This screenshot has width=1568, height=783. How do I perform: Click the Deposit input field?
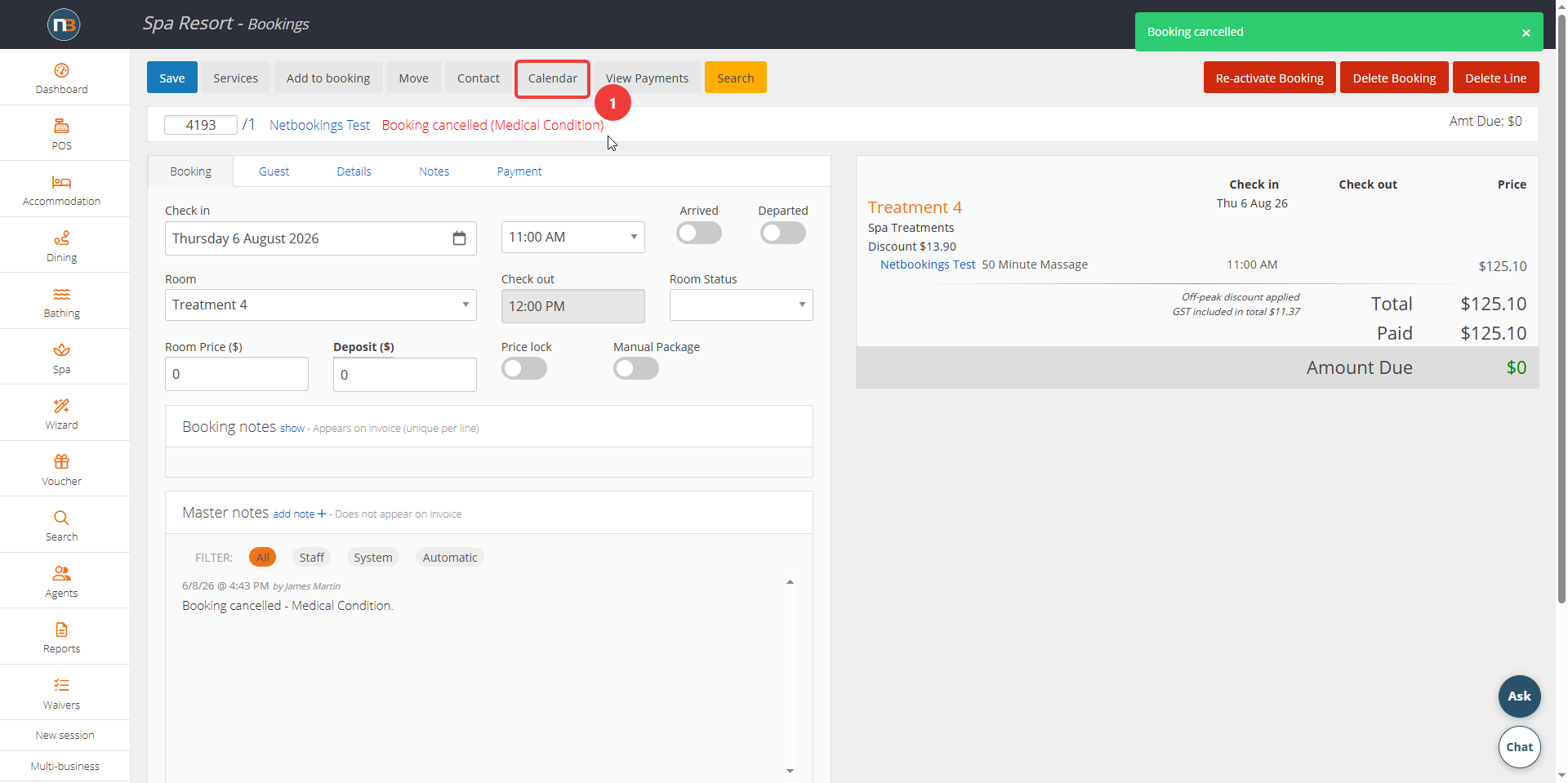click(x=404, y=375)
